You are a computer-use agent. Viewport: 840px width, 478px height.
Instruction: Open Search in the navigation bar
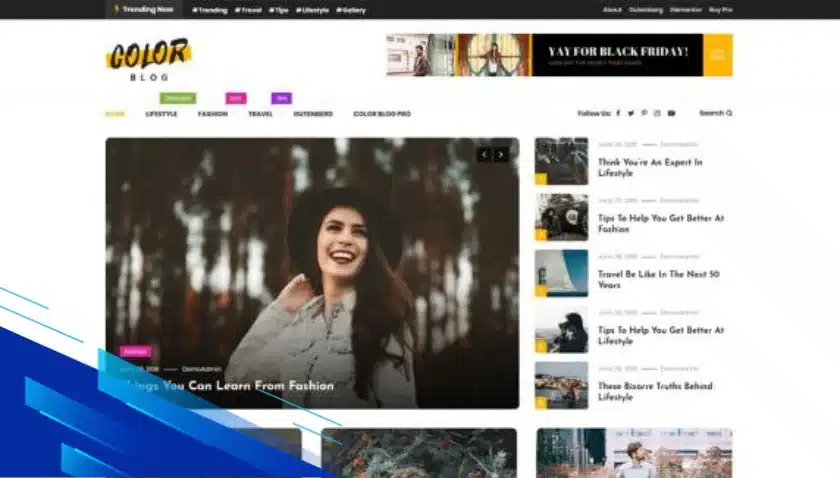click(715, 113)
